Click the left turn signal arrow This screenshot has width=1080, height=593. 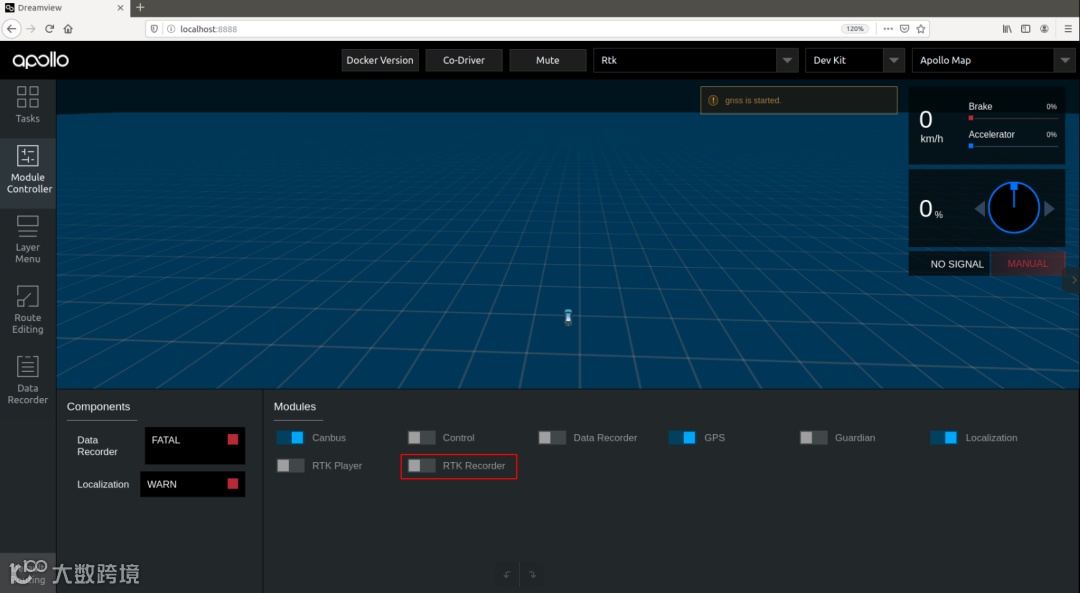[979, 209]
